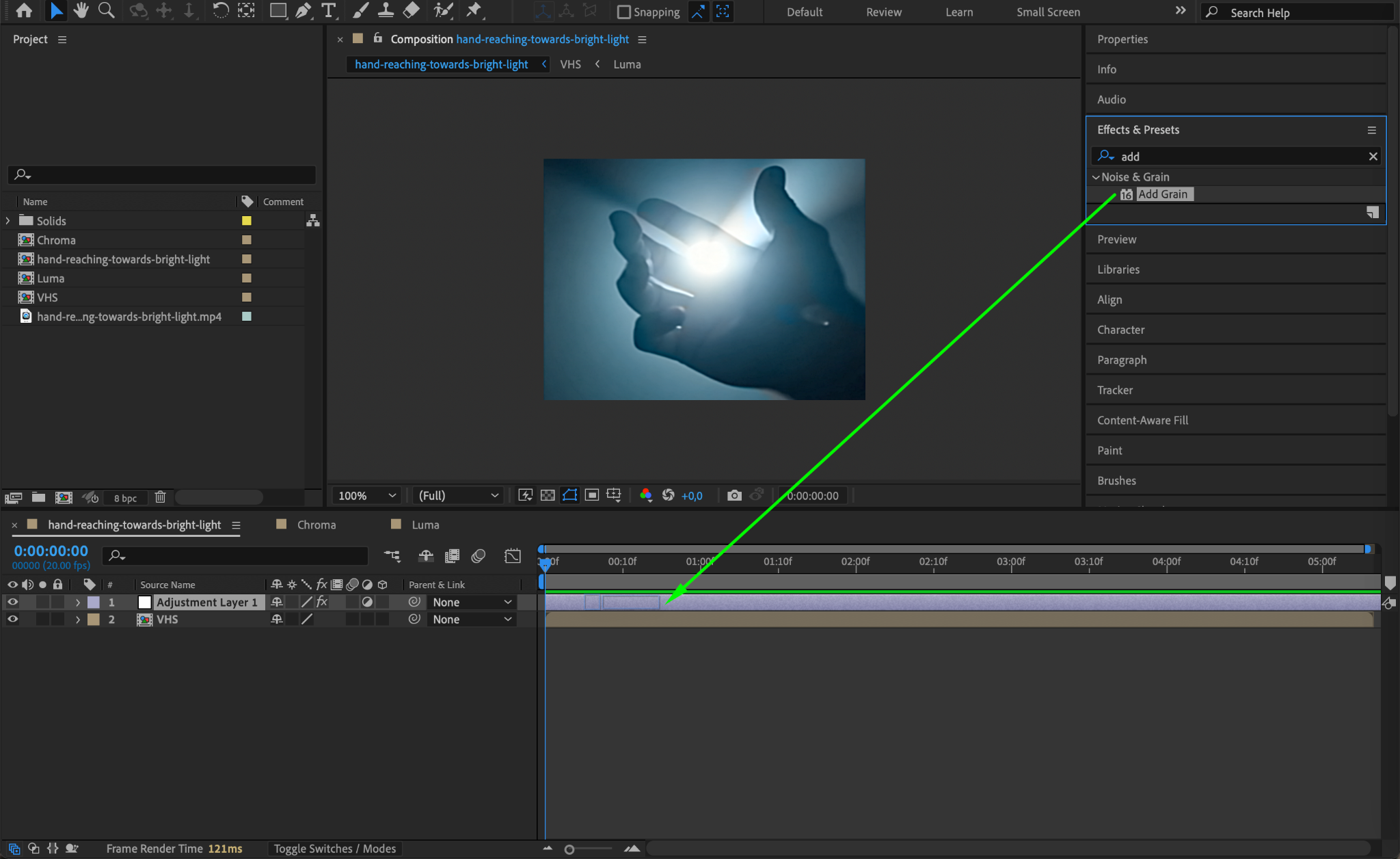Hide the Adjustment Layer 1 layer
The height and width of the screenshot is (859, 1400).
click(x=12, y=602)
